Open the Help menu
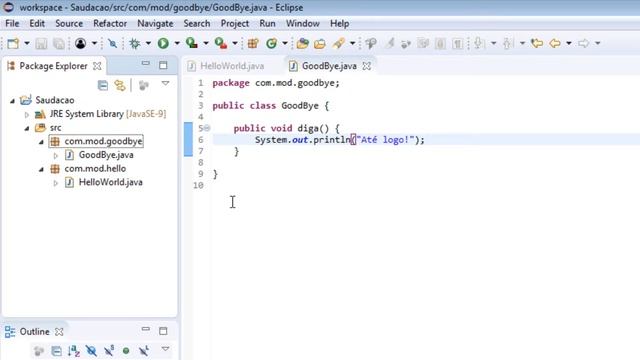 pos(340,24)
